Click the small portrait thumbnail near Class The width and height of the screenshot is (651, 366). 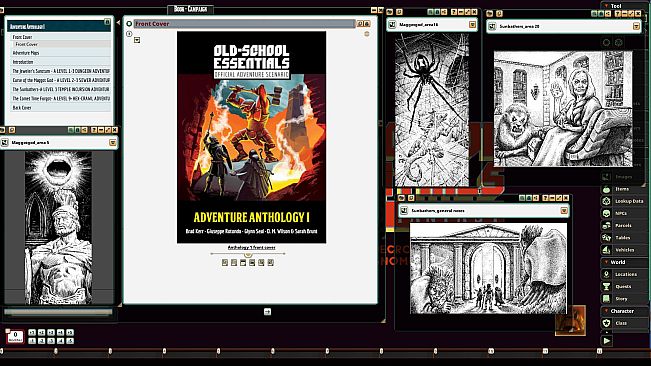click(x=570, y=320)
